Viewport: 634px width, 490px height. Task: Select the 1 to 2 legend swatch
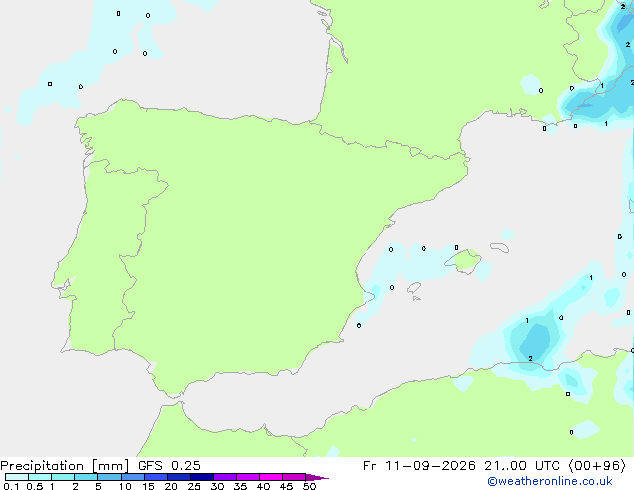63,477
